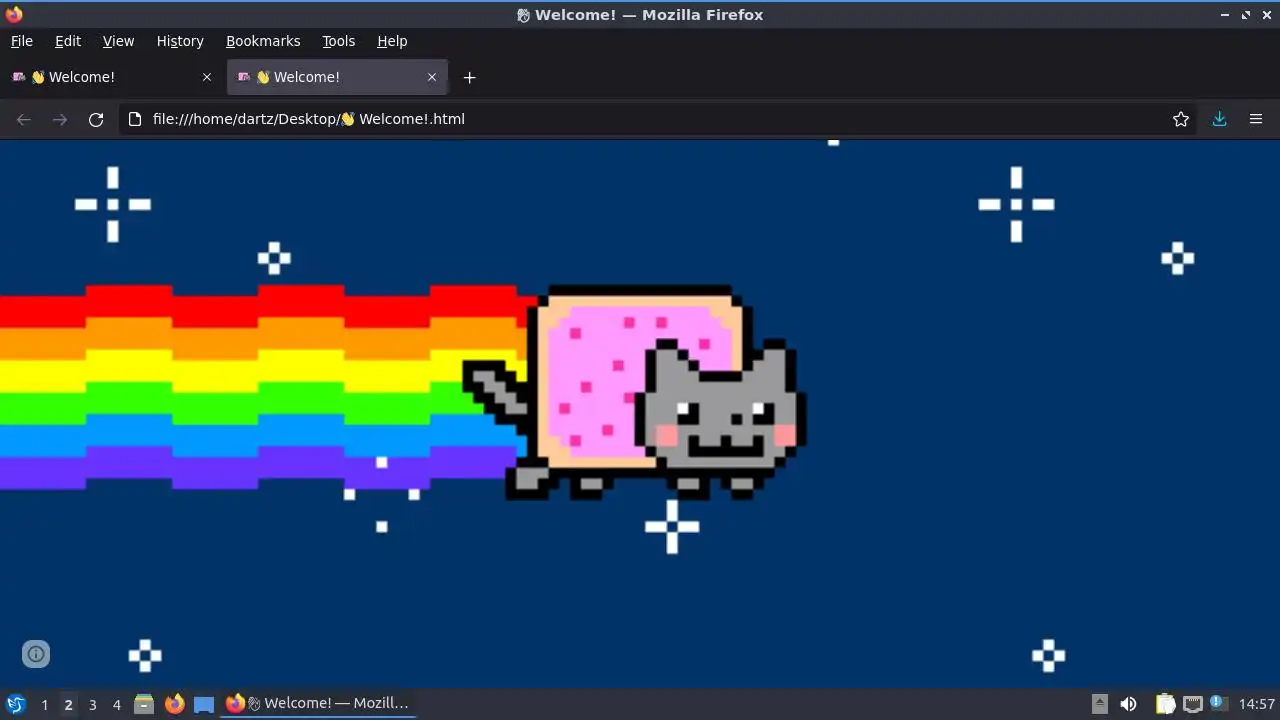This screenshot has height=720, width=1280.
Task: Go back one page
Action: pos(24,119)
